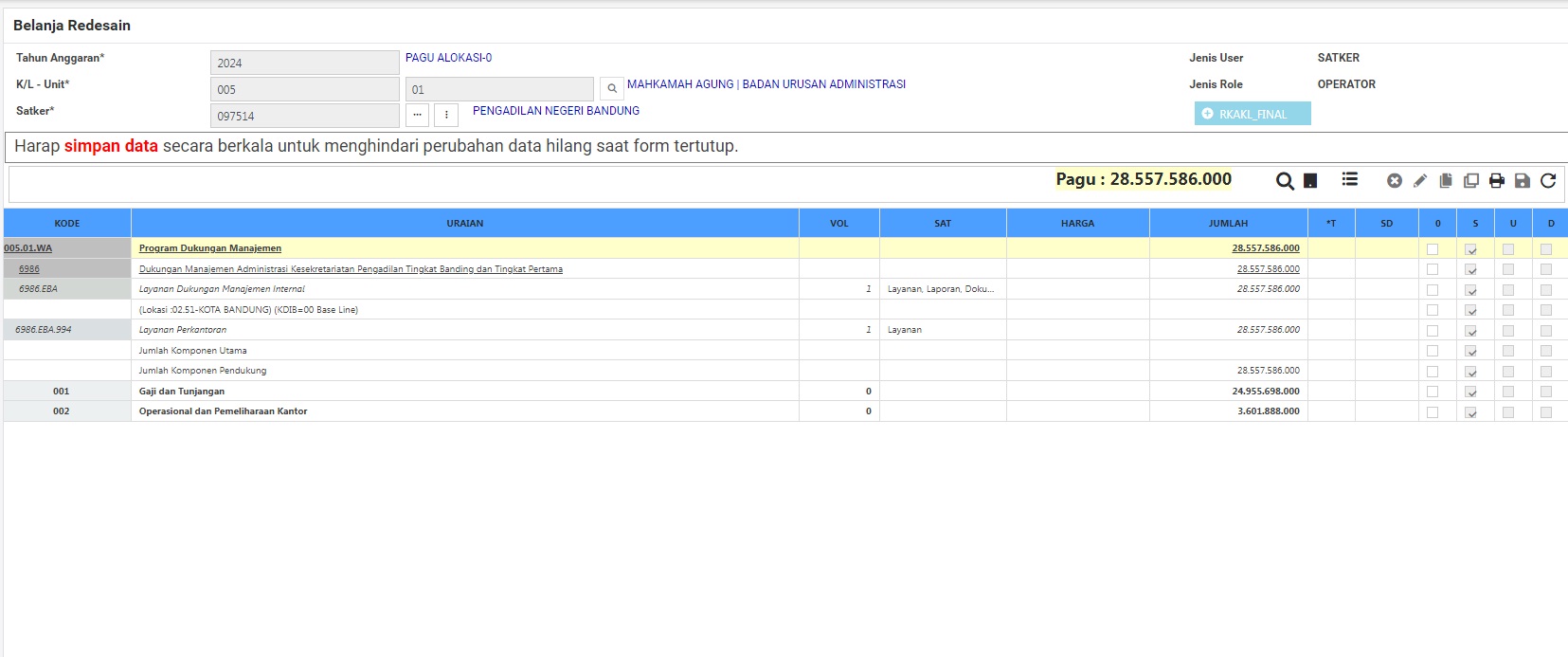Toggle the S checkbox for Program Dukungan Manajemen
Screen dimensions: 1568x657
click(x=1470, y=249)
